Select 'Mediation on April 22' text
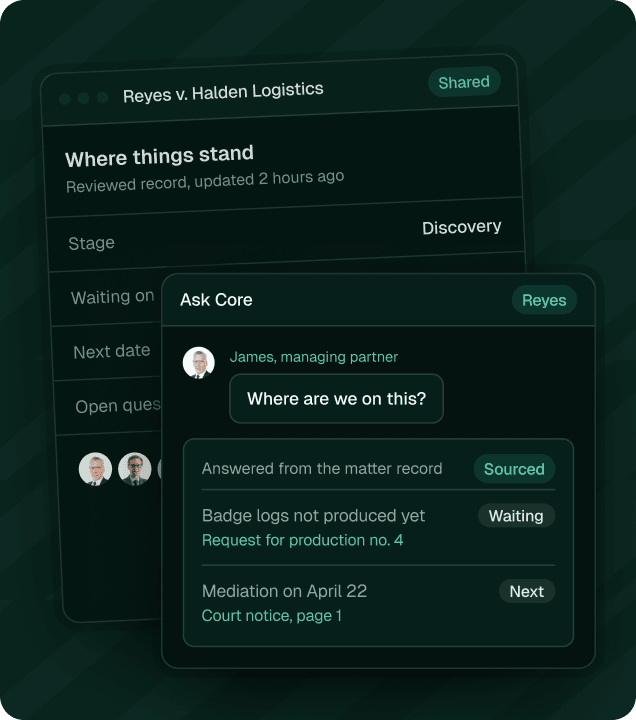This screenshot has height=720, width=636. point(284,591)
